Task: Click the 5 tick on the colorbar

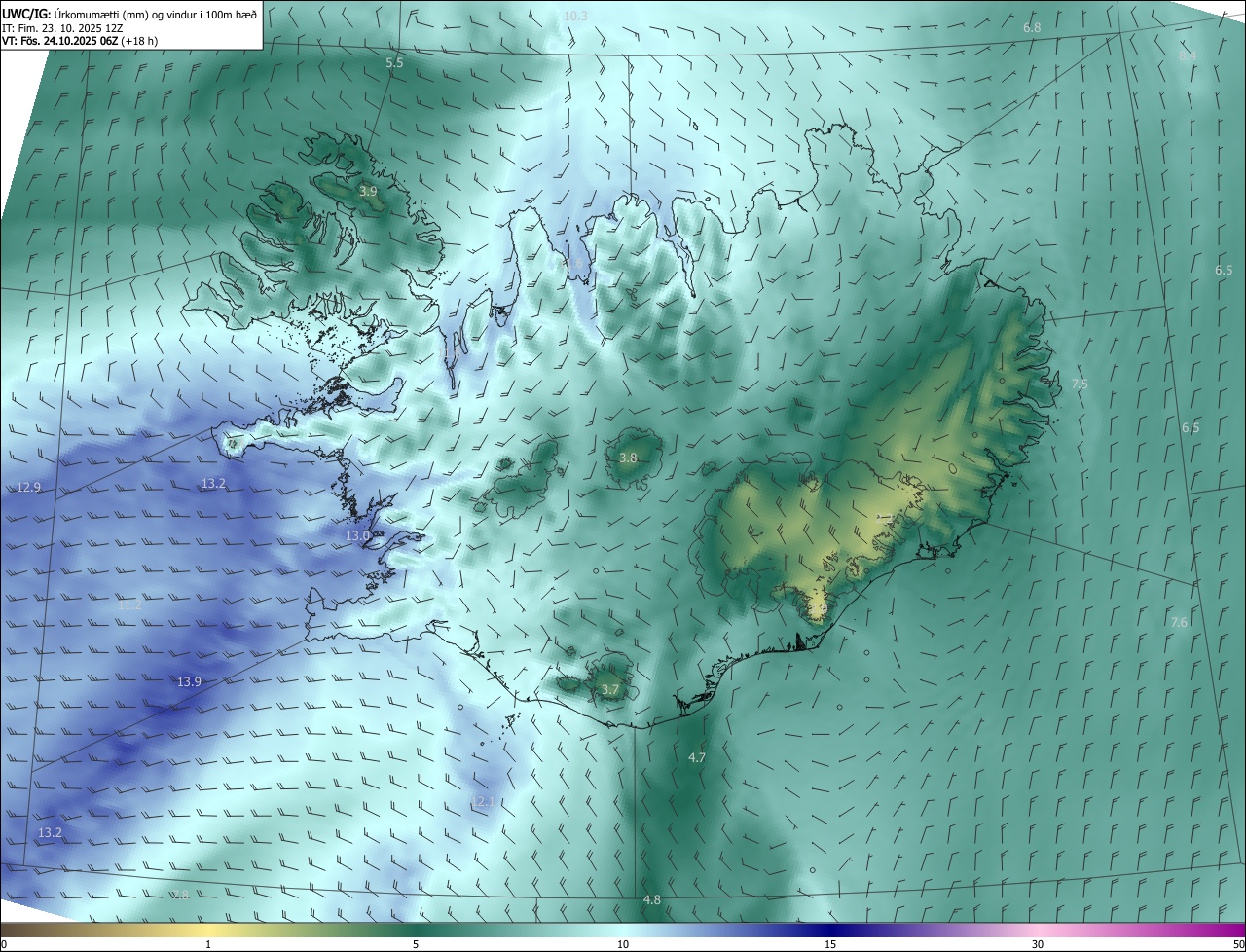Action: [x=416, y=944]
